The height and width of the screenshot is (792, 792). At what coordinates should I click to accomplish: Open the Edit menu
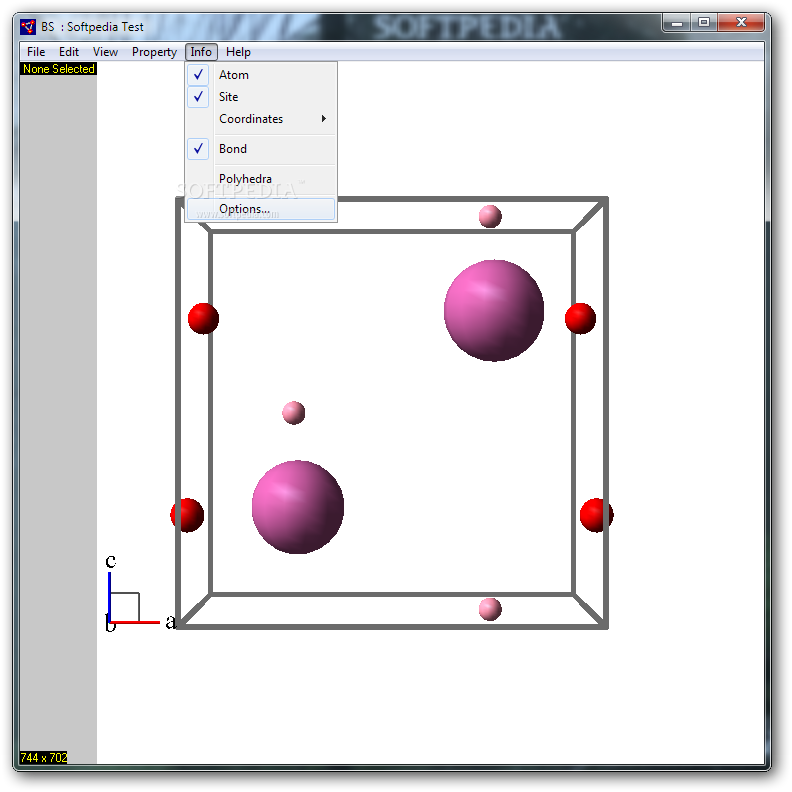point(69,52)
